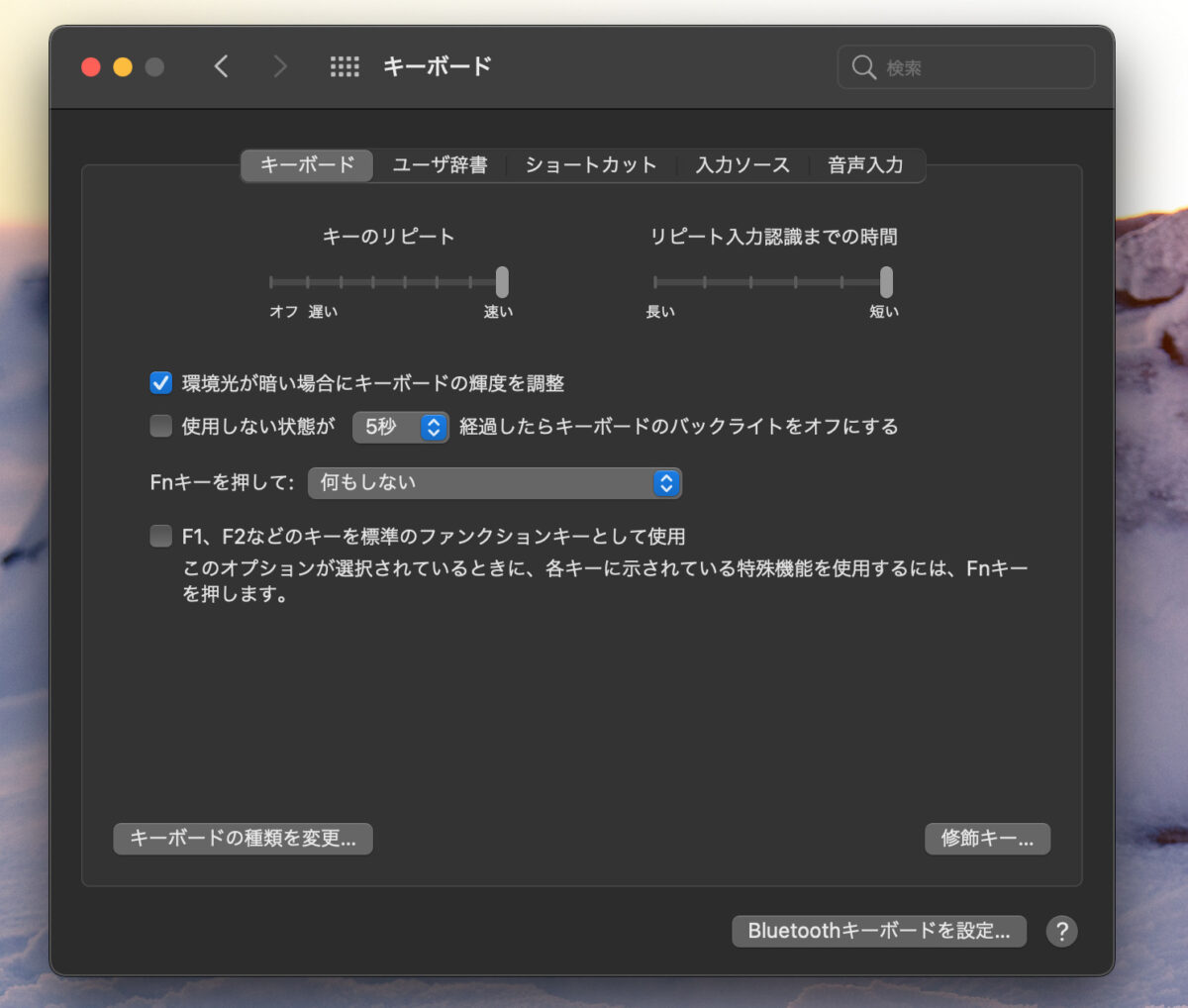The height and width of the screenshot is (1008, 1188).
Task: Switch to the キーボード tab
Action: [x=307, y=165]
